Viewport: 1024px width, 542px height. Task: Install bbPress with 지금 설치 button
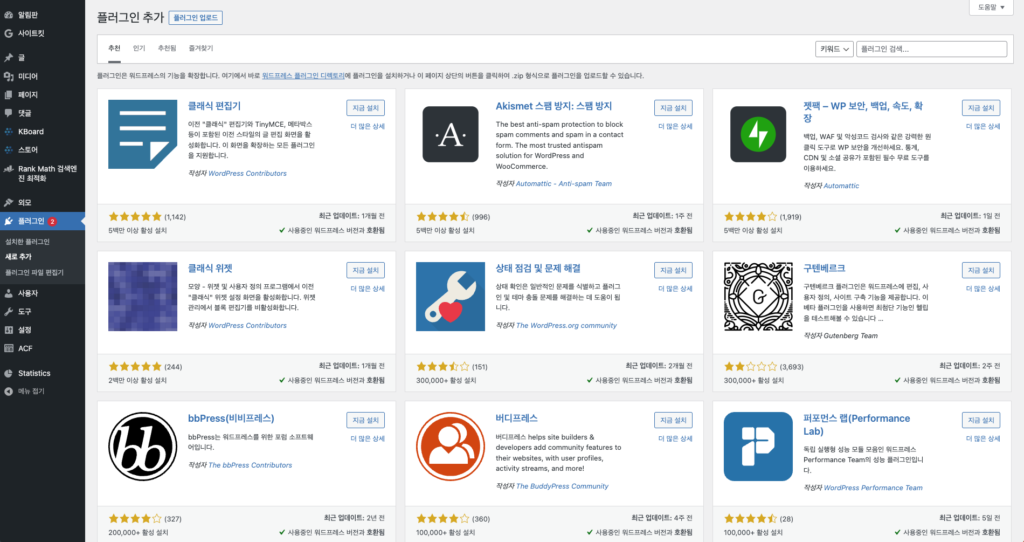click(366, 420)
